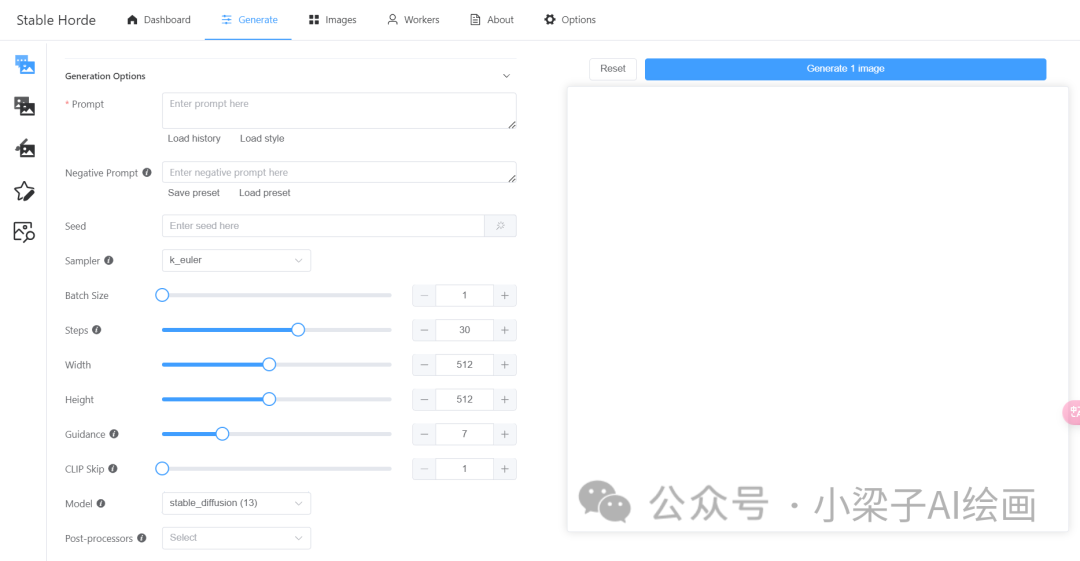The width and height of the screenshot is (1080, 561).
Task: Show Guidance info tooltip icon
Action: coord(114,434)
